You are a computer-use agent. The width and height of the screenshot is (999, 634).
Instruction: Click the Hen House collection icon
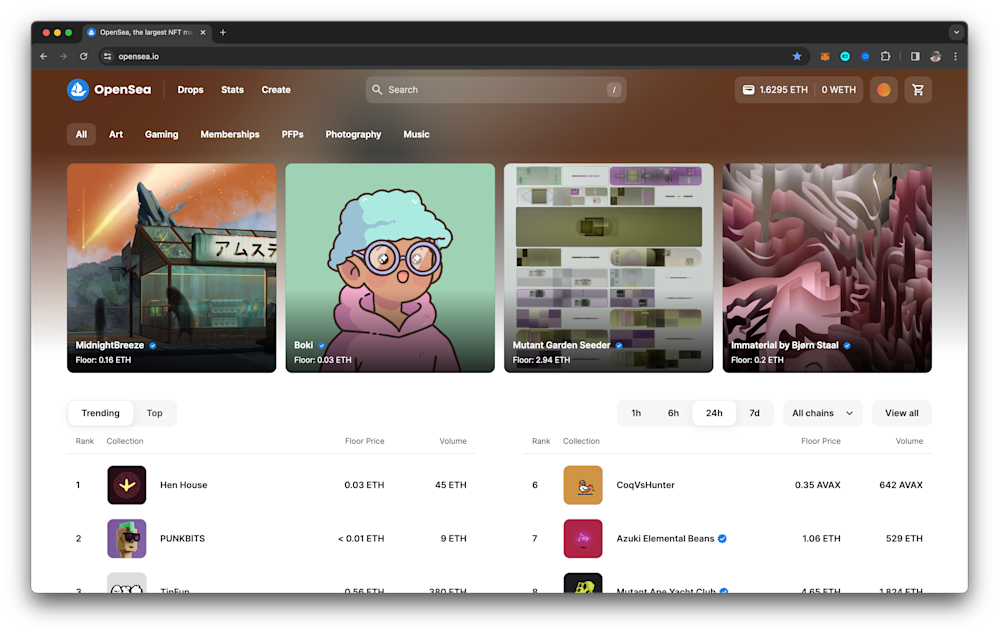pyautogui.click(x=127, y=485)
